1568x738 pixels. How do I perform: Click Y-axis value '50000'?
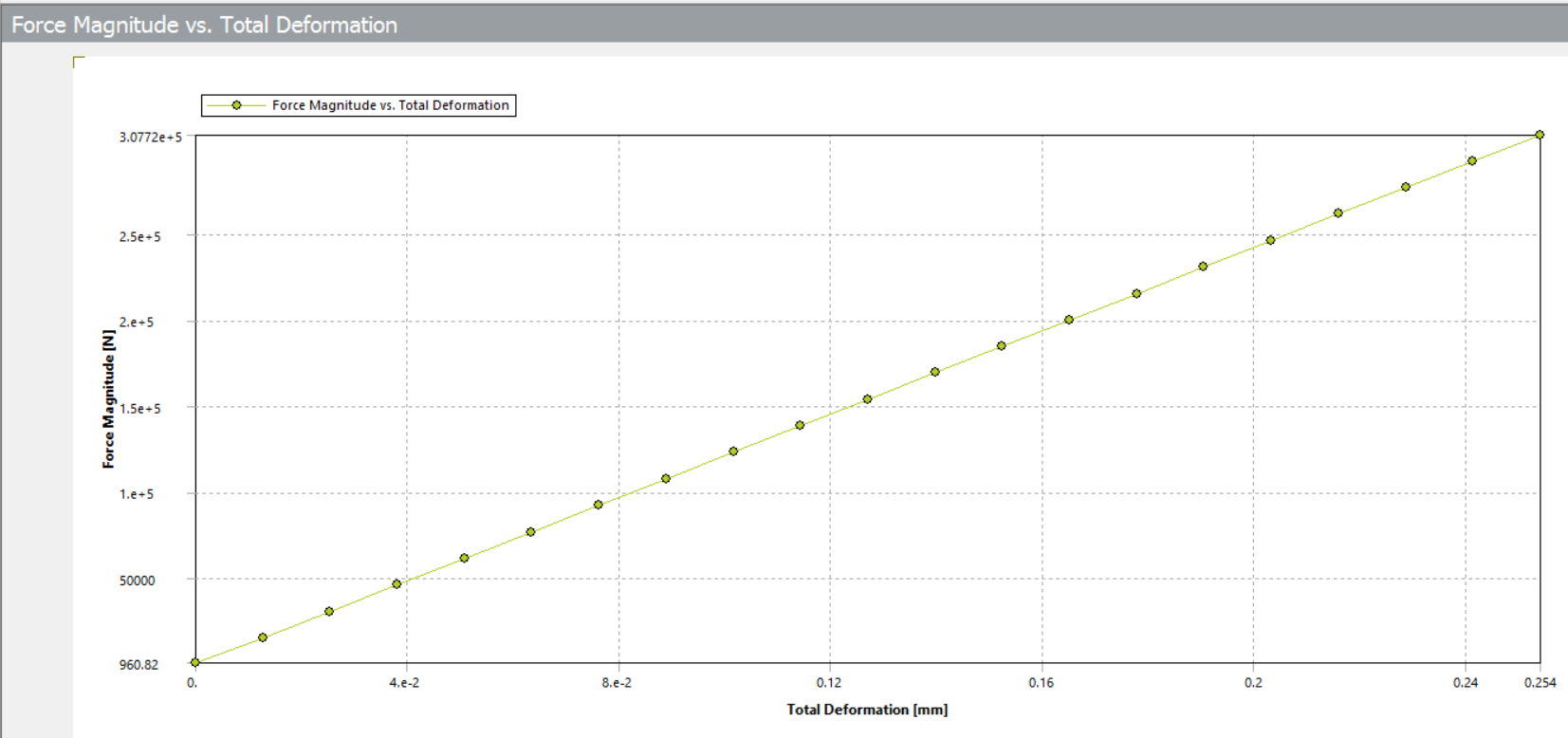click(137, 581)
